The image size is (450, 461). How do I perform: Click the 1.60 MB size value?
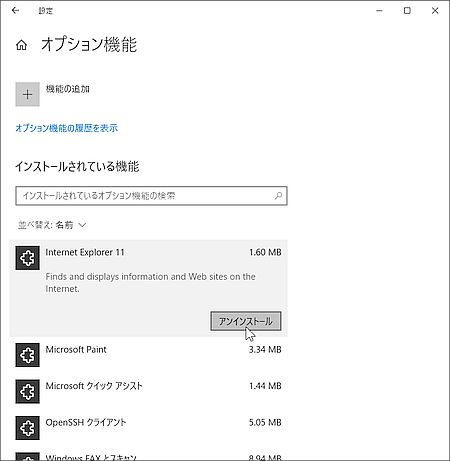pos(265,252)
